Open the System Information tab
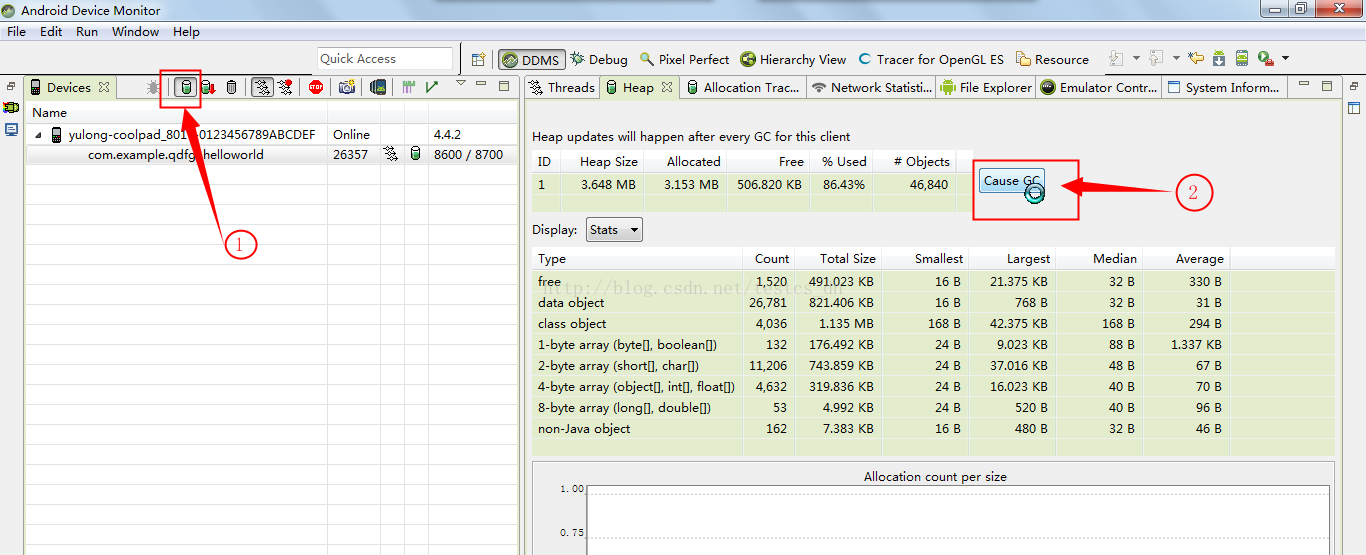1366x555 pixels. tap(1224, 88)
